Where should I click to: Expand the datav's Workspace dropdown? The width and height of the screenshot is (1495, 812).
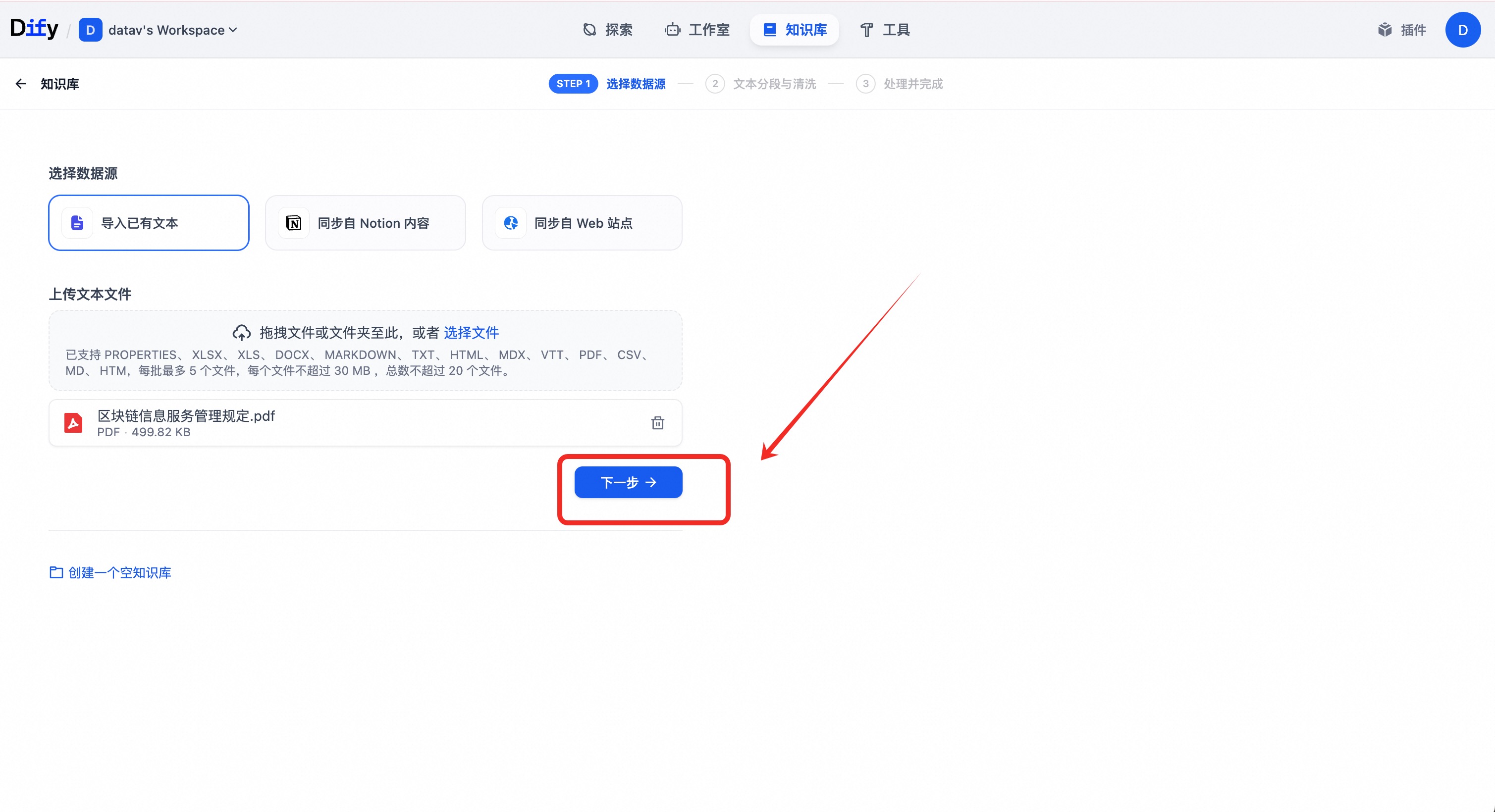pyautogui.click(x=172, y=30)
